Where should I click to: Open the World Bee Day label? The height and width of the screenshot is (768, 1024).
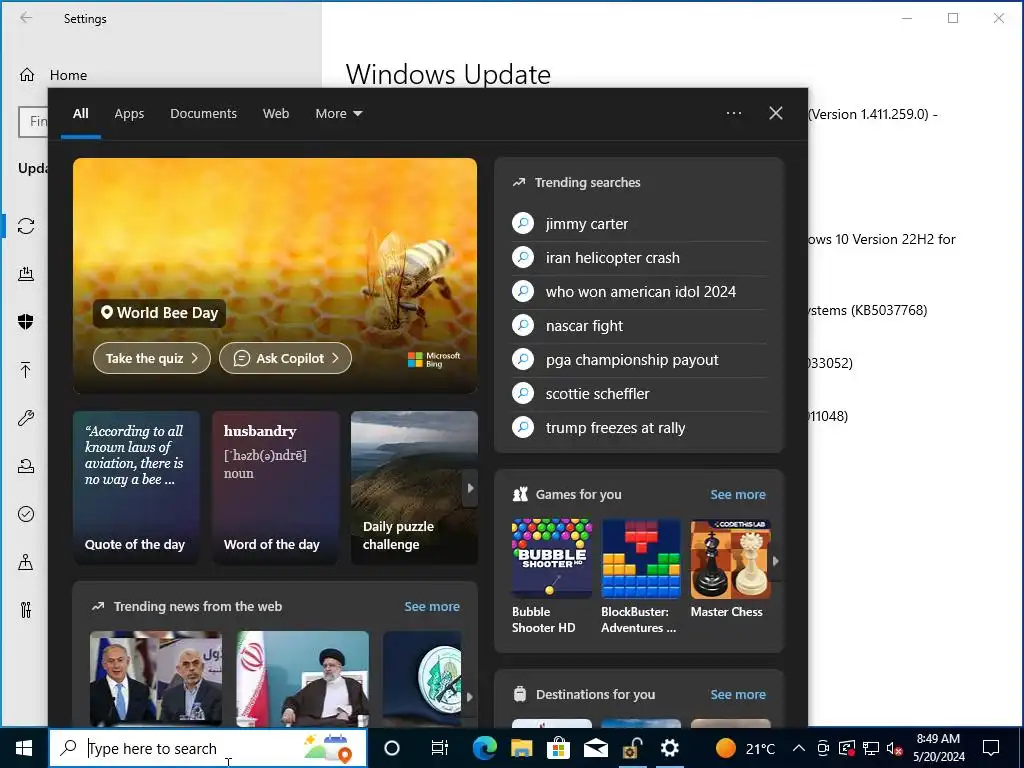[159, 313]
